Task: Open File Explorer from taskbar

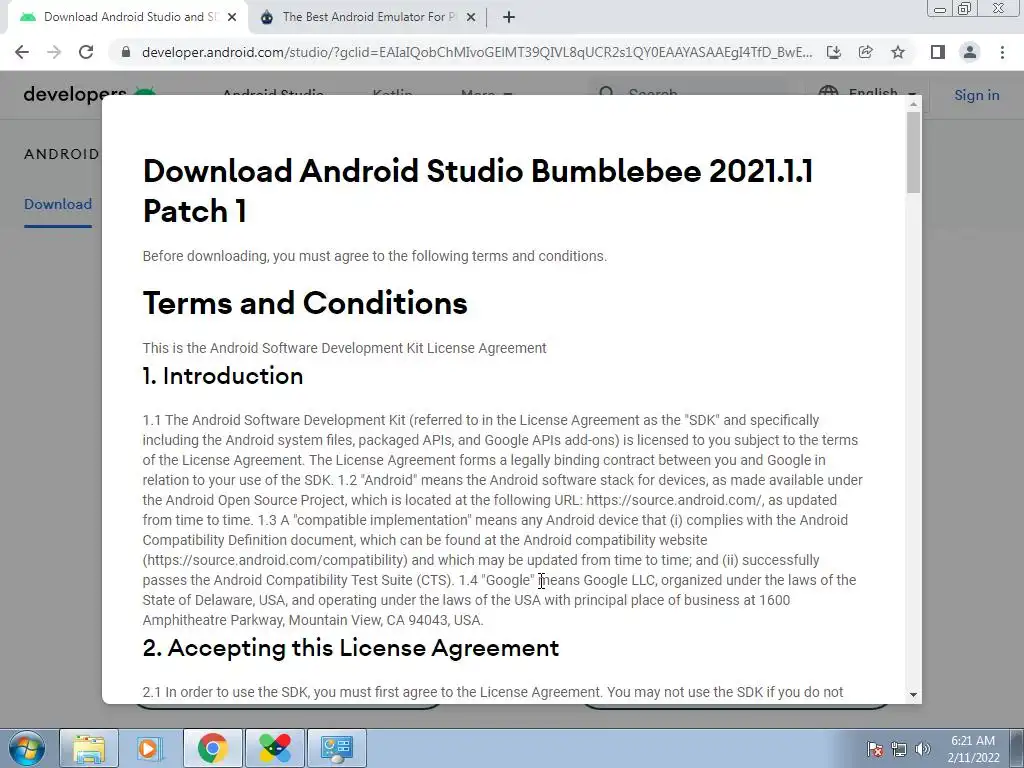Action: tap(89, 748)
